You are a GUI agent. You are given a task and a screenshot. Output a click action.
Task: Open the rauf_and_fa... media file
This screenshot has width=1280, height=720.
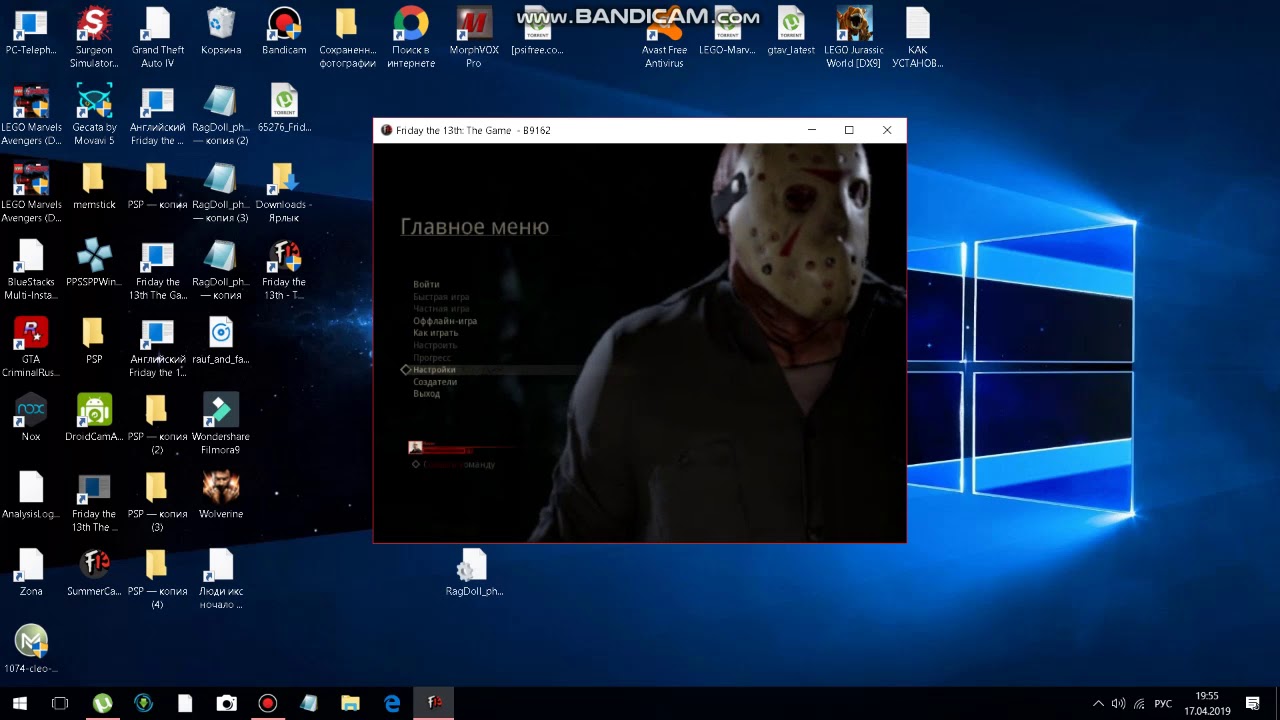(x=221, y=341)
